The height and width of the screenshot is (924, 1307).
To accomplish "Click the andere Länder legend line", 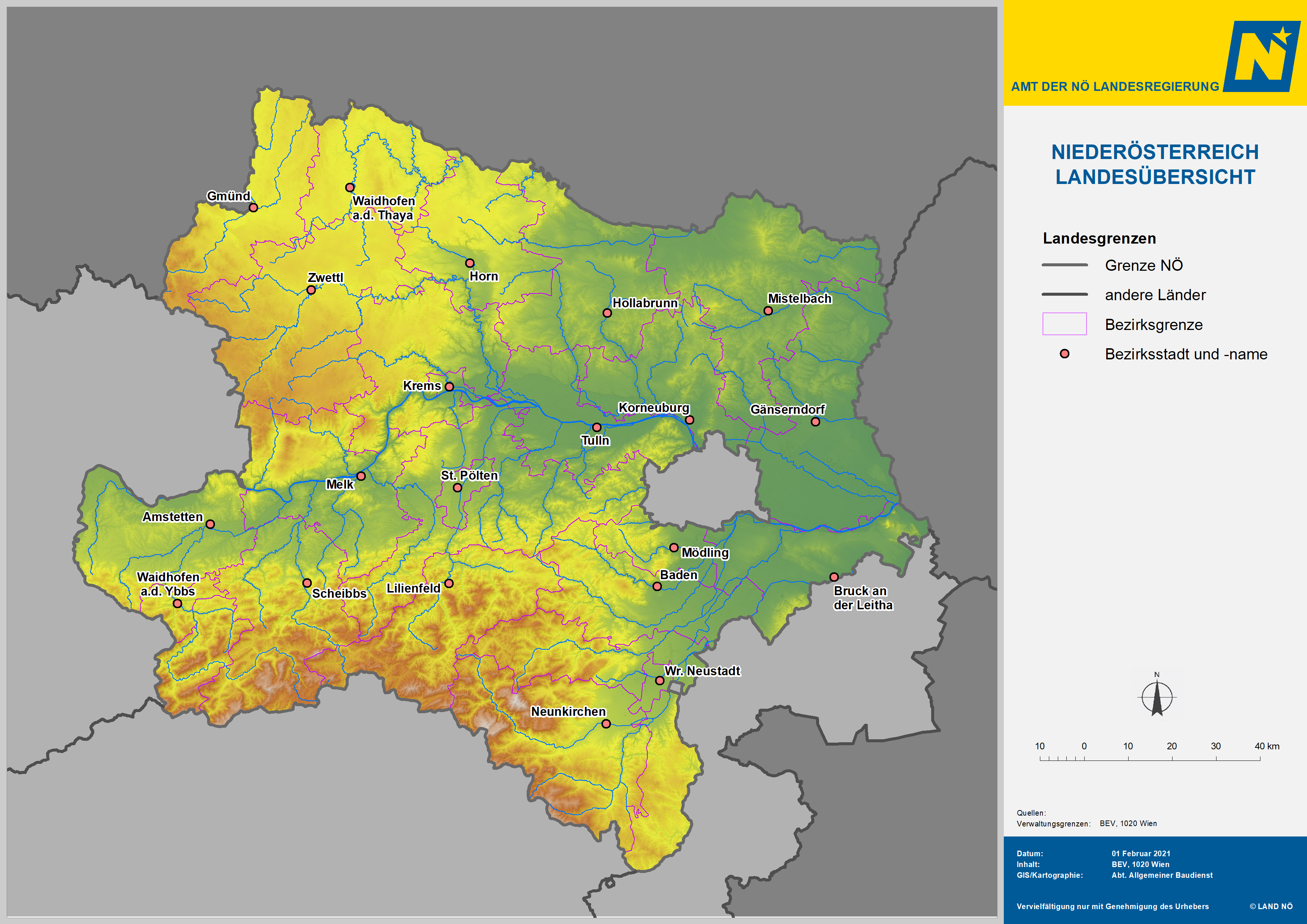I will pos(1065,295).
